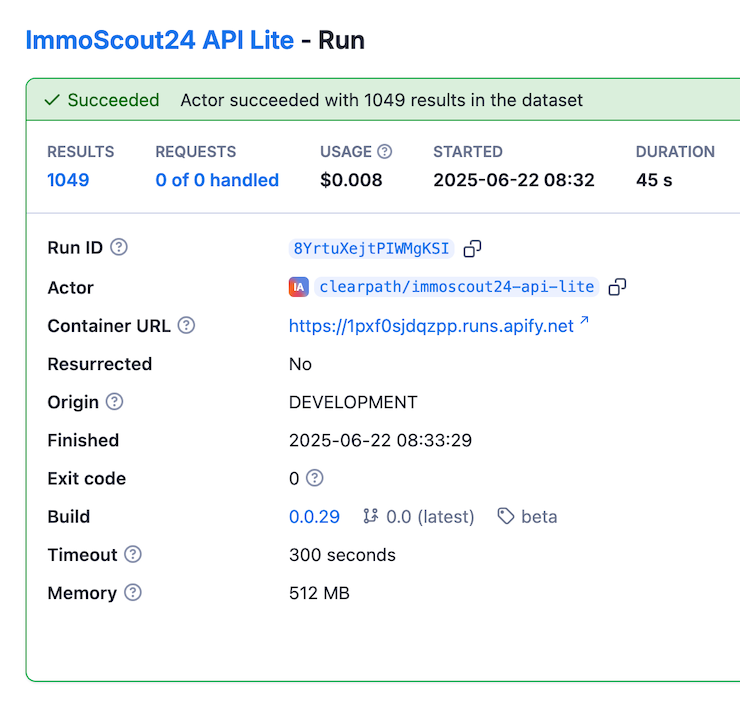Screen dimensions: 740x701
Task: Click the Container URL help icon
Action: click(186, 325)
